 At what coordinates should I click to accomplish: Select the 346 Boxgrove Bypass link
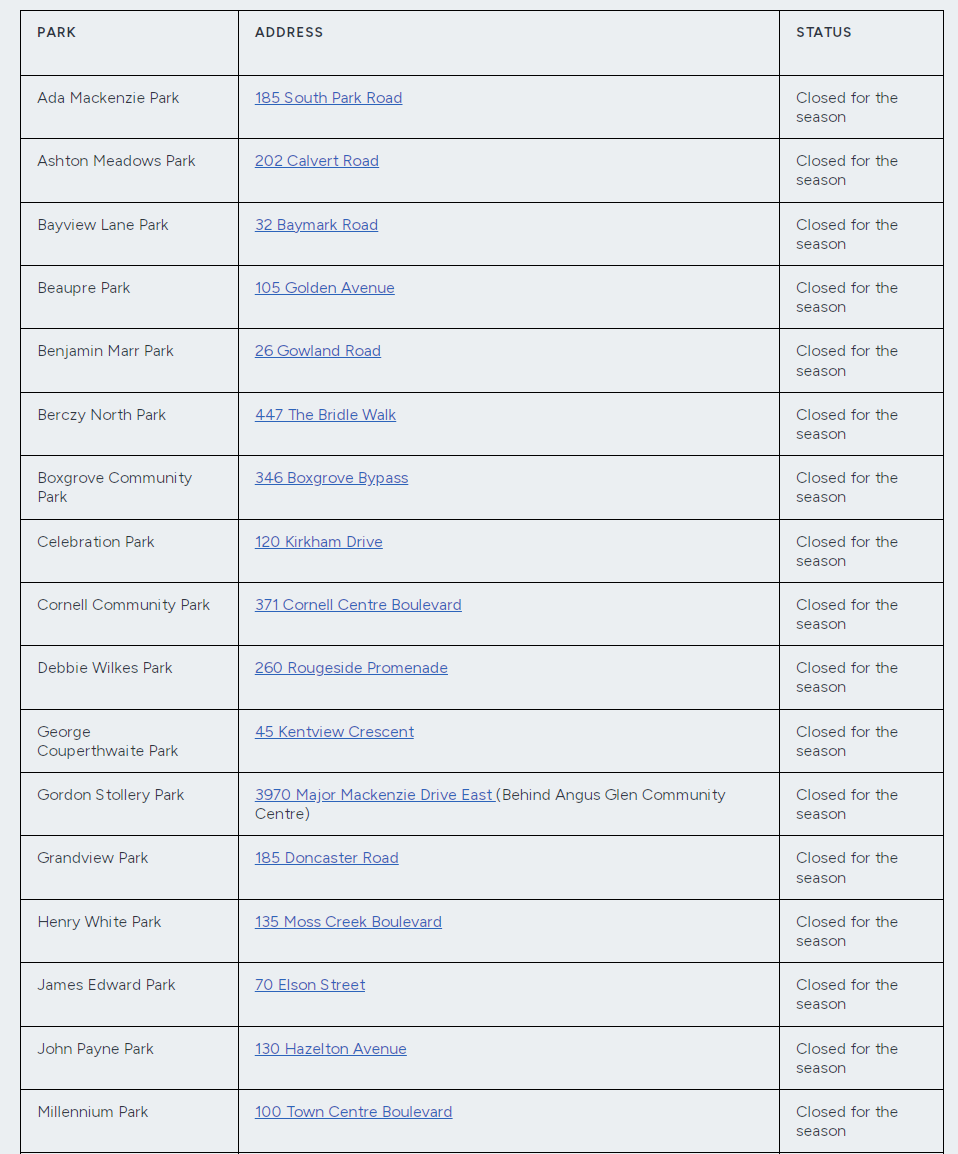[x=331, y=478]
